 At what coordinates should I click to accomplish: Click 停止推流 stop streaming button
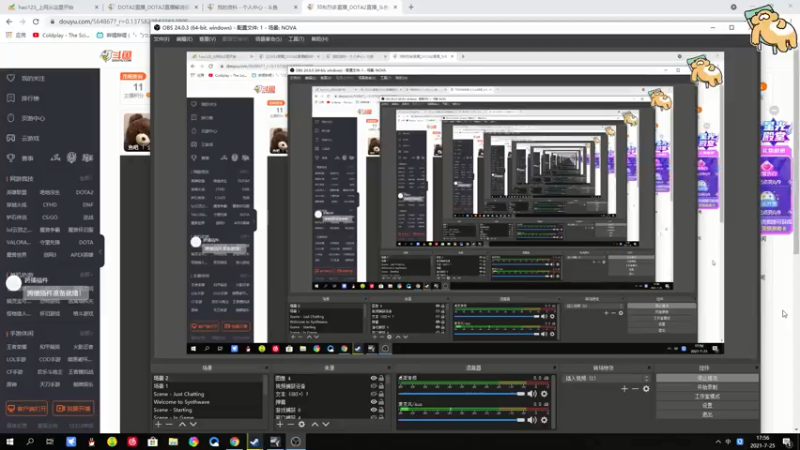coord(707,378)
